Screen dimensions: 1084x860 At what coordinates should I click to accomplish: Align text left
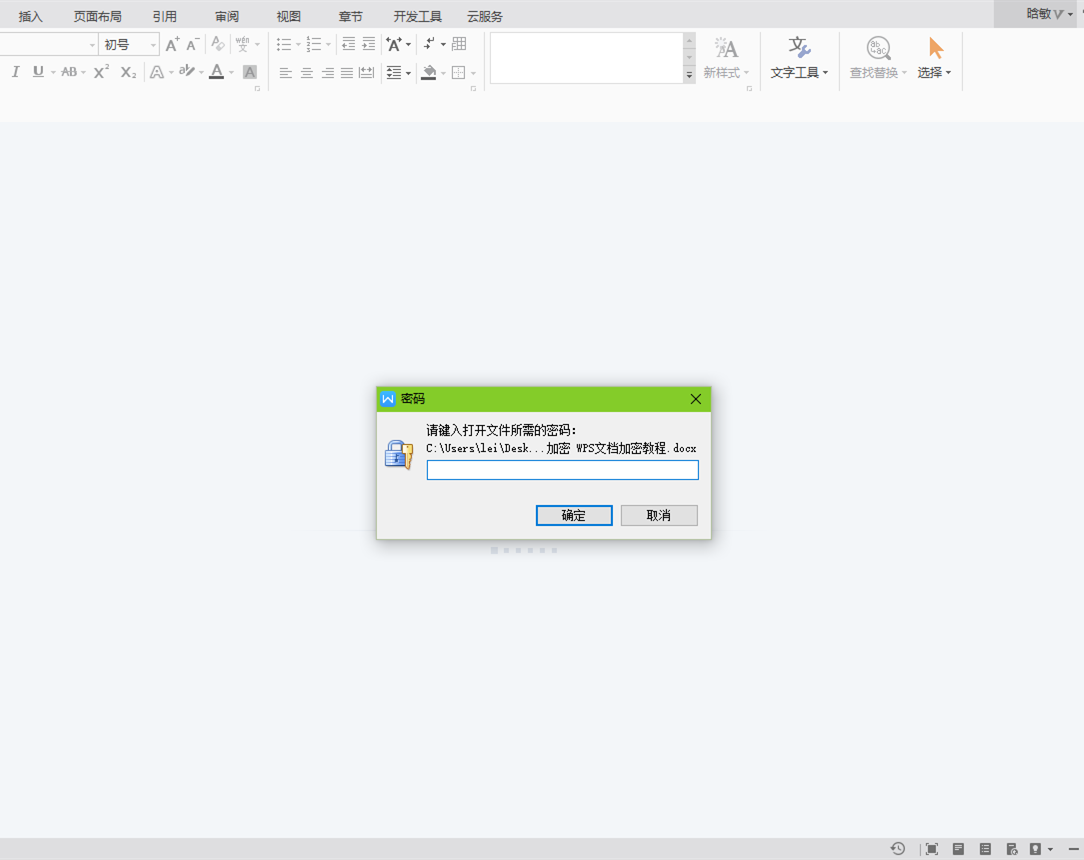[x=286, y=72]
